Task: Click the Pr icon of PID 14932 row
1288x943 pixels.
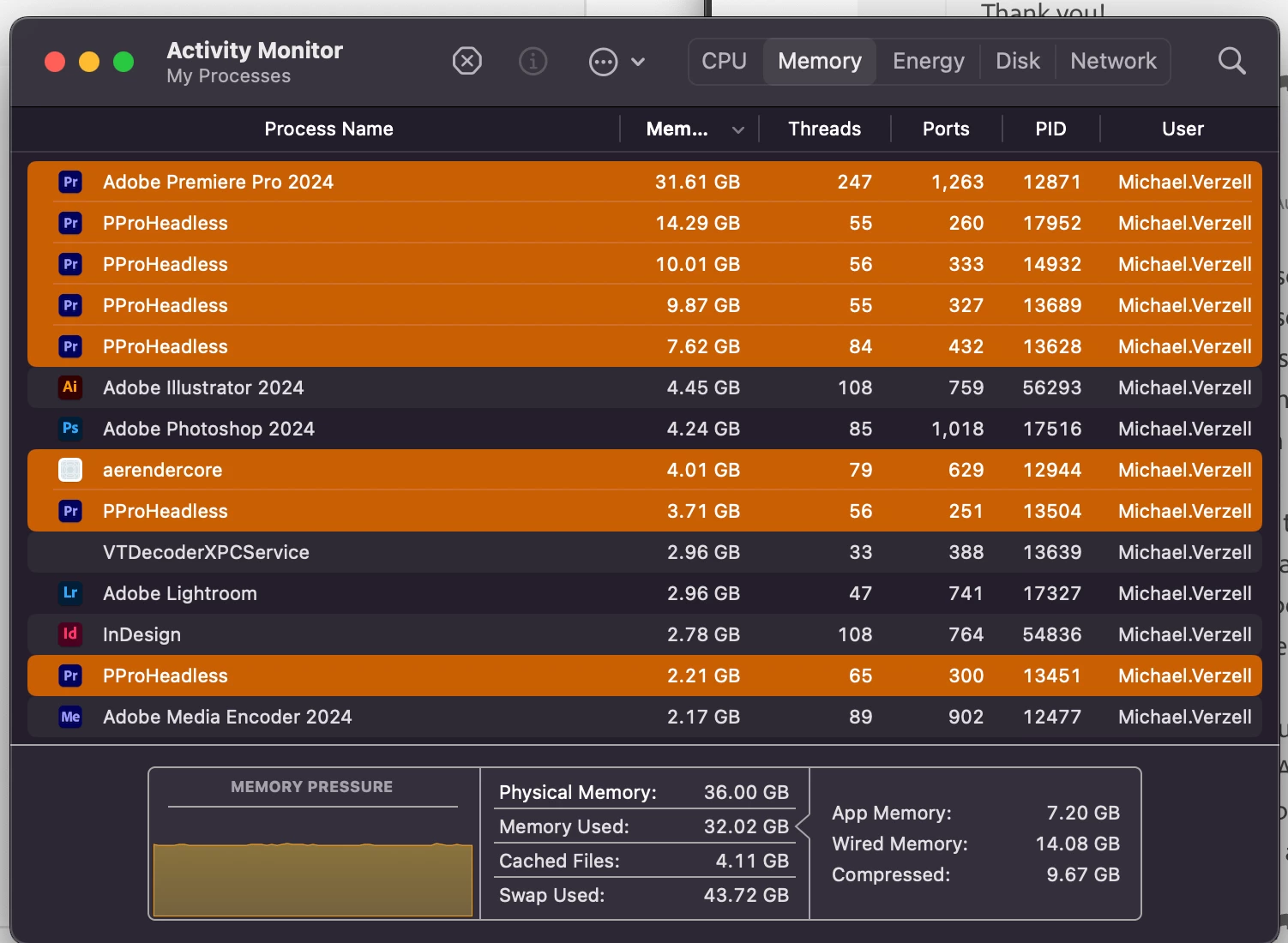Action: coord(70,264)
